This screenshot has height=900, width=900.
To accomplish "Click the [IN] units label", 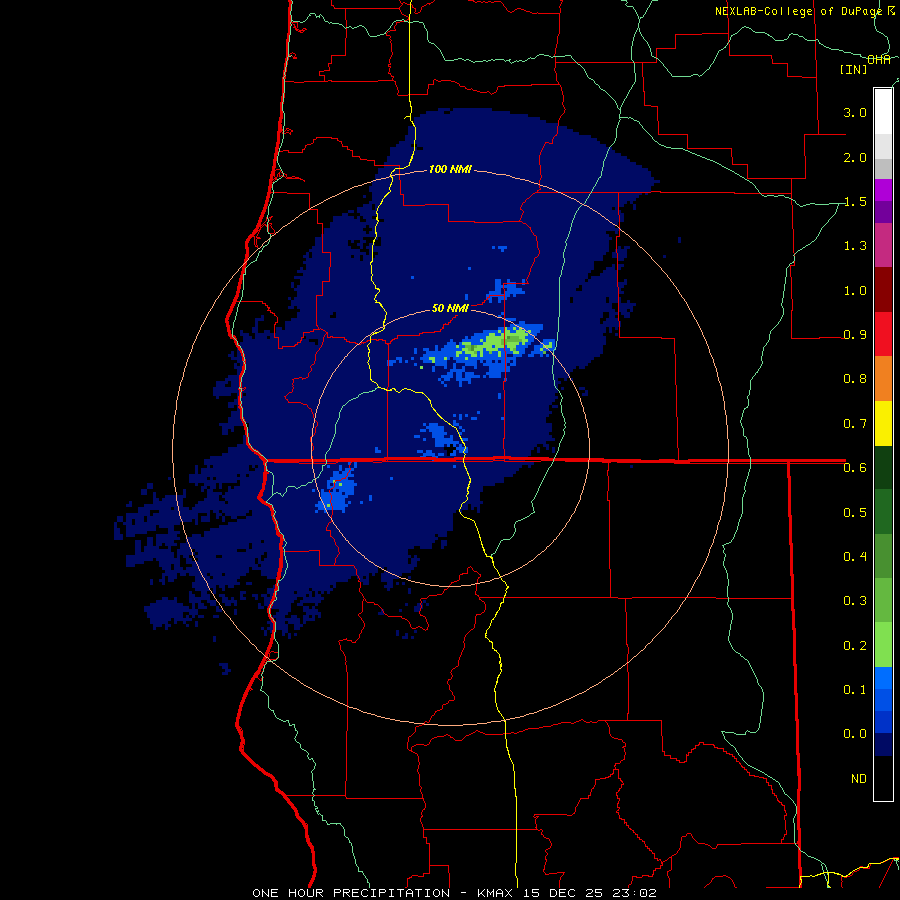I will [x=854, y=69].
